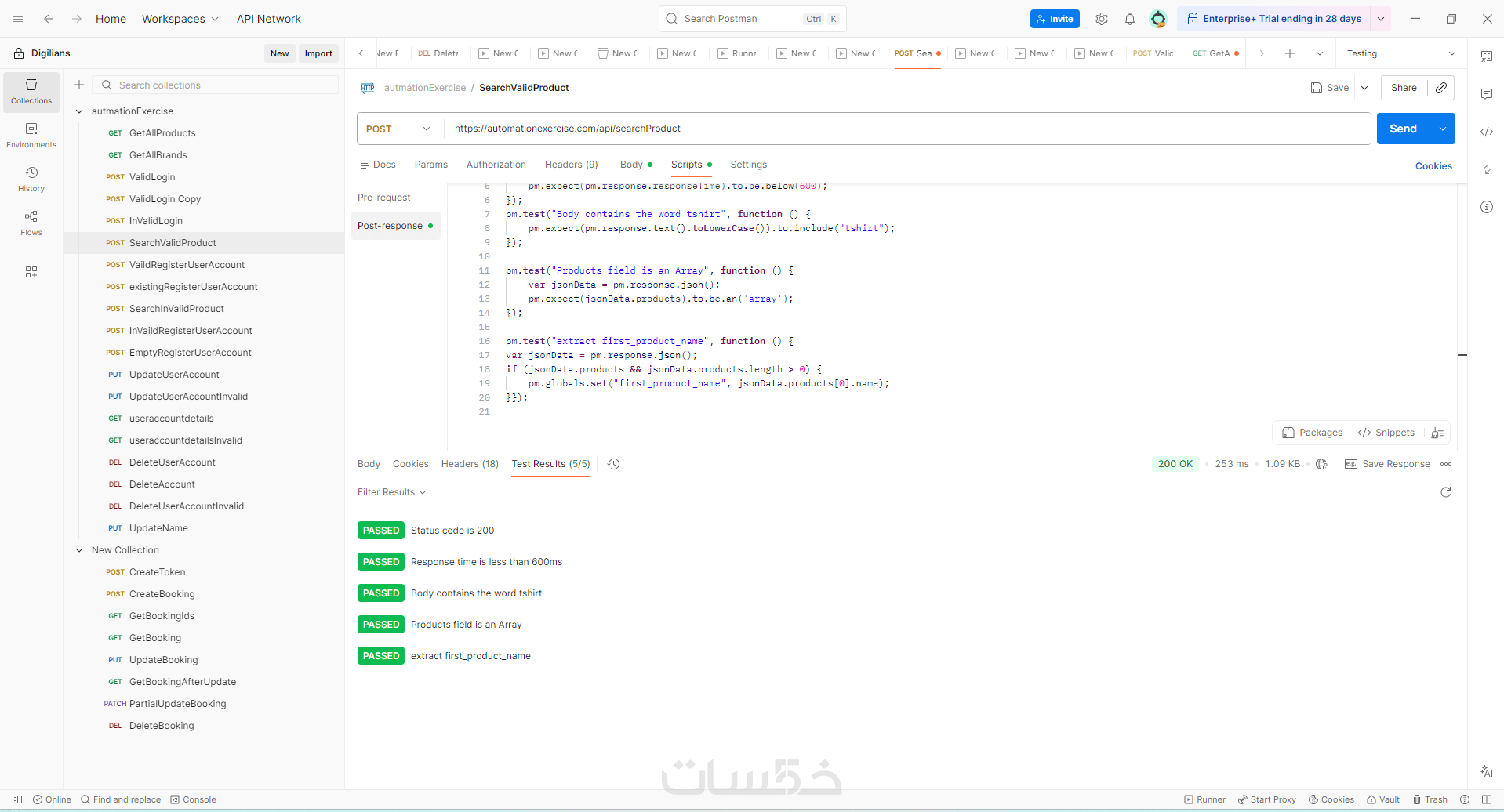Switch to the Authorization tab
The width and height of the screenshot is (1504, 812).
pos(496,165)
